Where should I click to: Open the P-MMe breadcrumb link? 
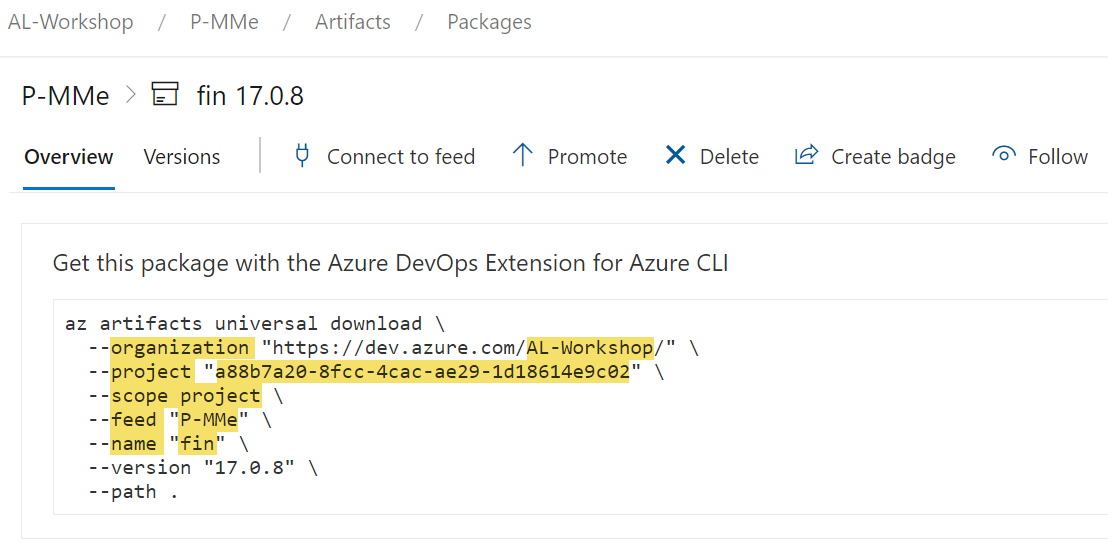coord(224,22)
